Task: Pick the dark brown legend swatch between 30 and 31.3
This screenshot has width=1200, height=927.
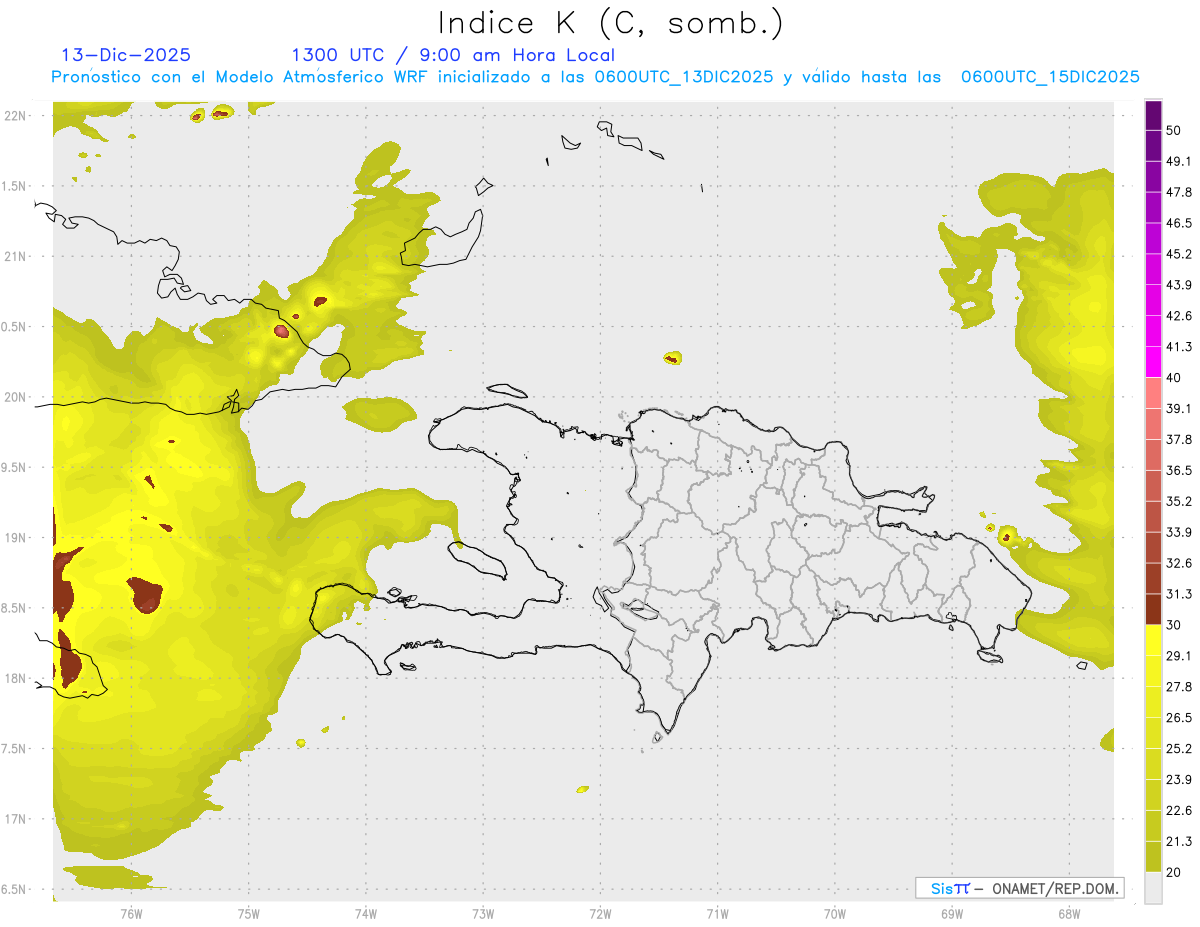Action: pyautogui.click(x=1153, y=610)
